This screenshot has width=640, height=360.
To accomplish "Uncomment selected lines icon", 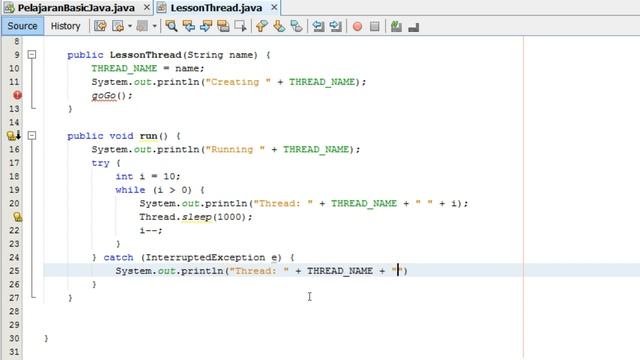I will tap(413, 27).
